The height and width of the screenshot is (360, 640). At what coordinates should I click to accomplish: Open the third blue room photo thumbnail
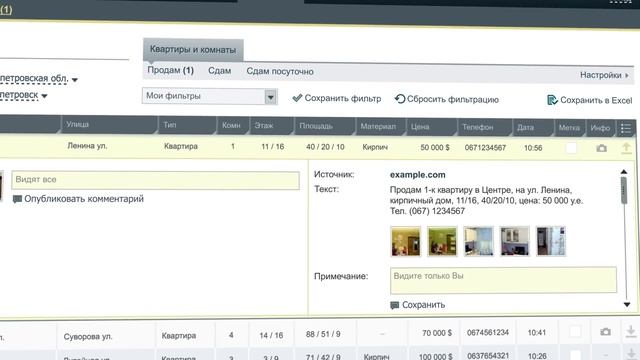point(478,241)
